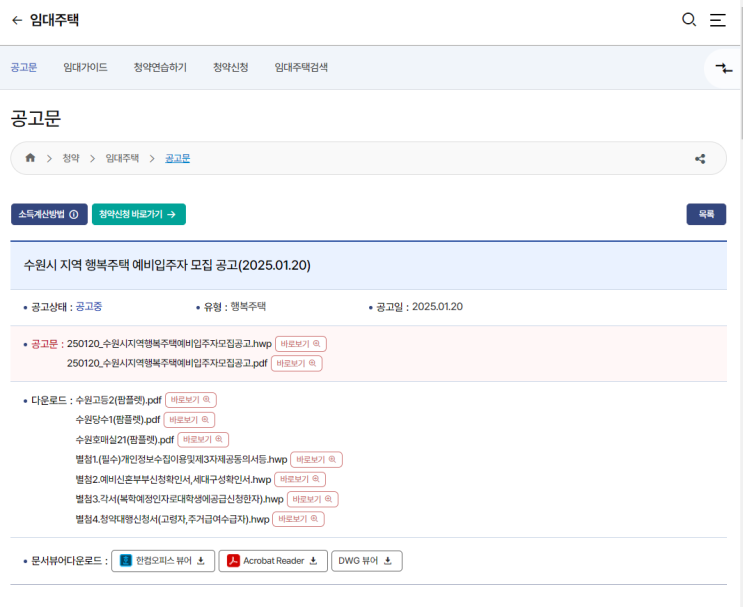Click the download icon on DWG 뷰어
Screen dimensions: 743x607
[x=388, y=561]
